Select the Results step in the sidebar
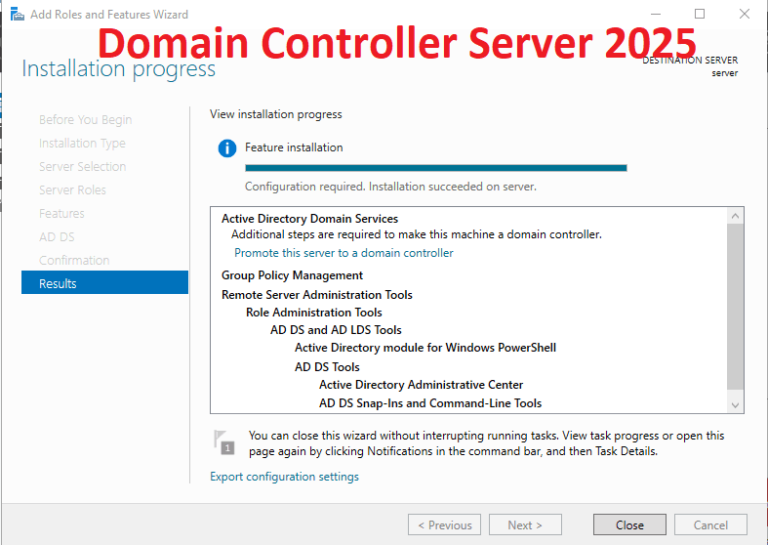 (x=105, y=283)
